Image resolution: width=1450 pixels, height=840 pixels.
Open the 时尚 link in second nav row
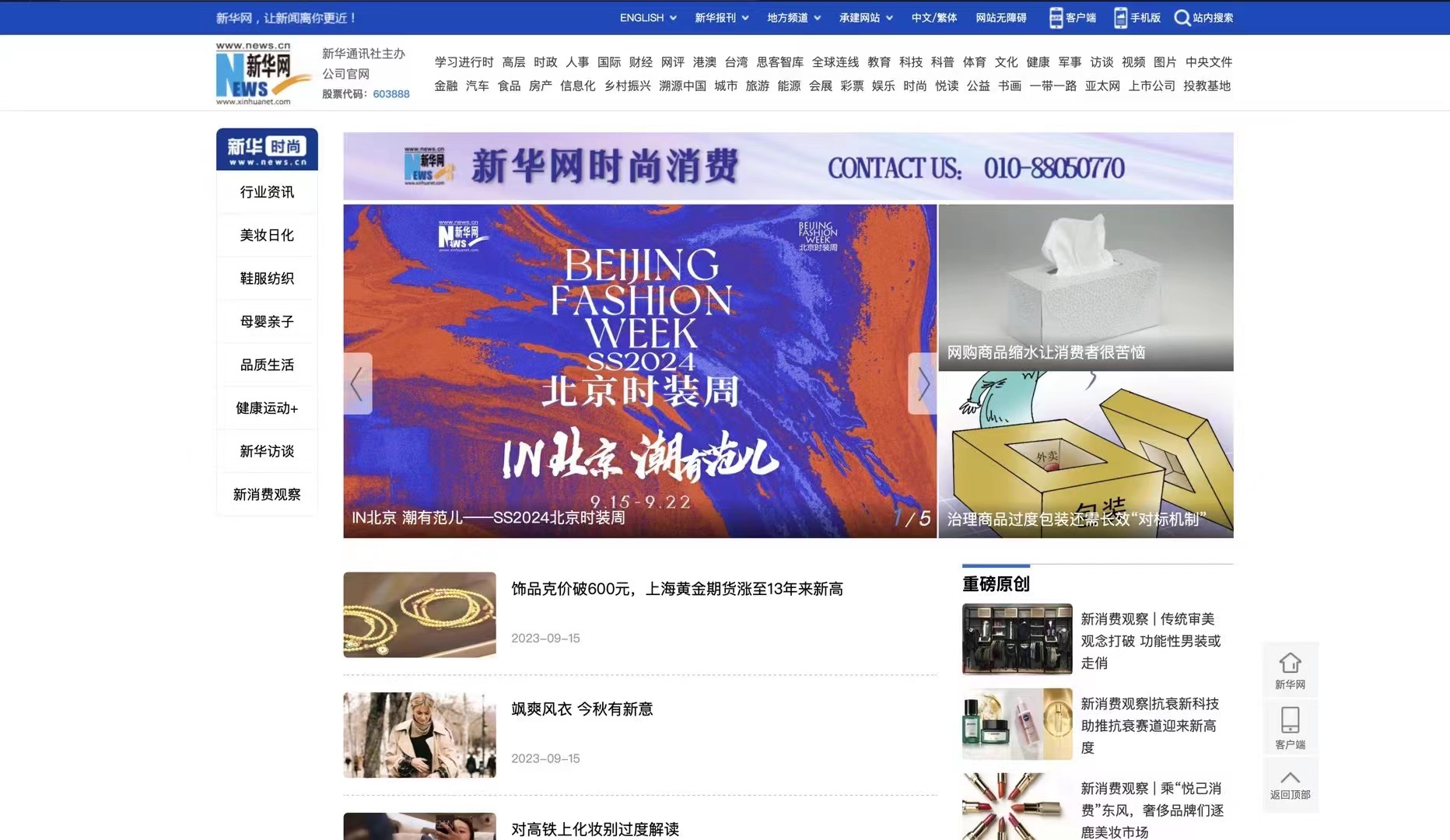[915, 86]
